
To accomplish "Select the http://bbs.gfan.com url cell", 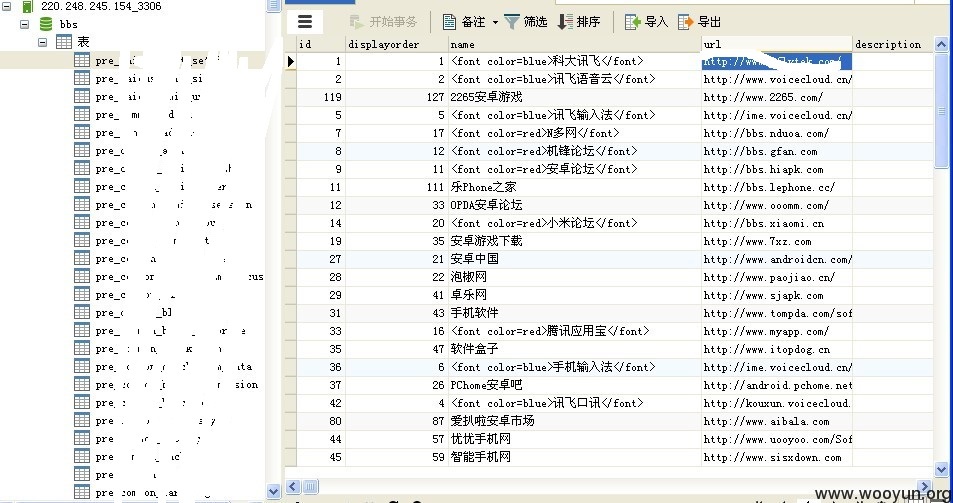I will pyautogui.click(x=777, y=151).
